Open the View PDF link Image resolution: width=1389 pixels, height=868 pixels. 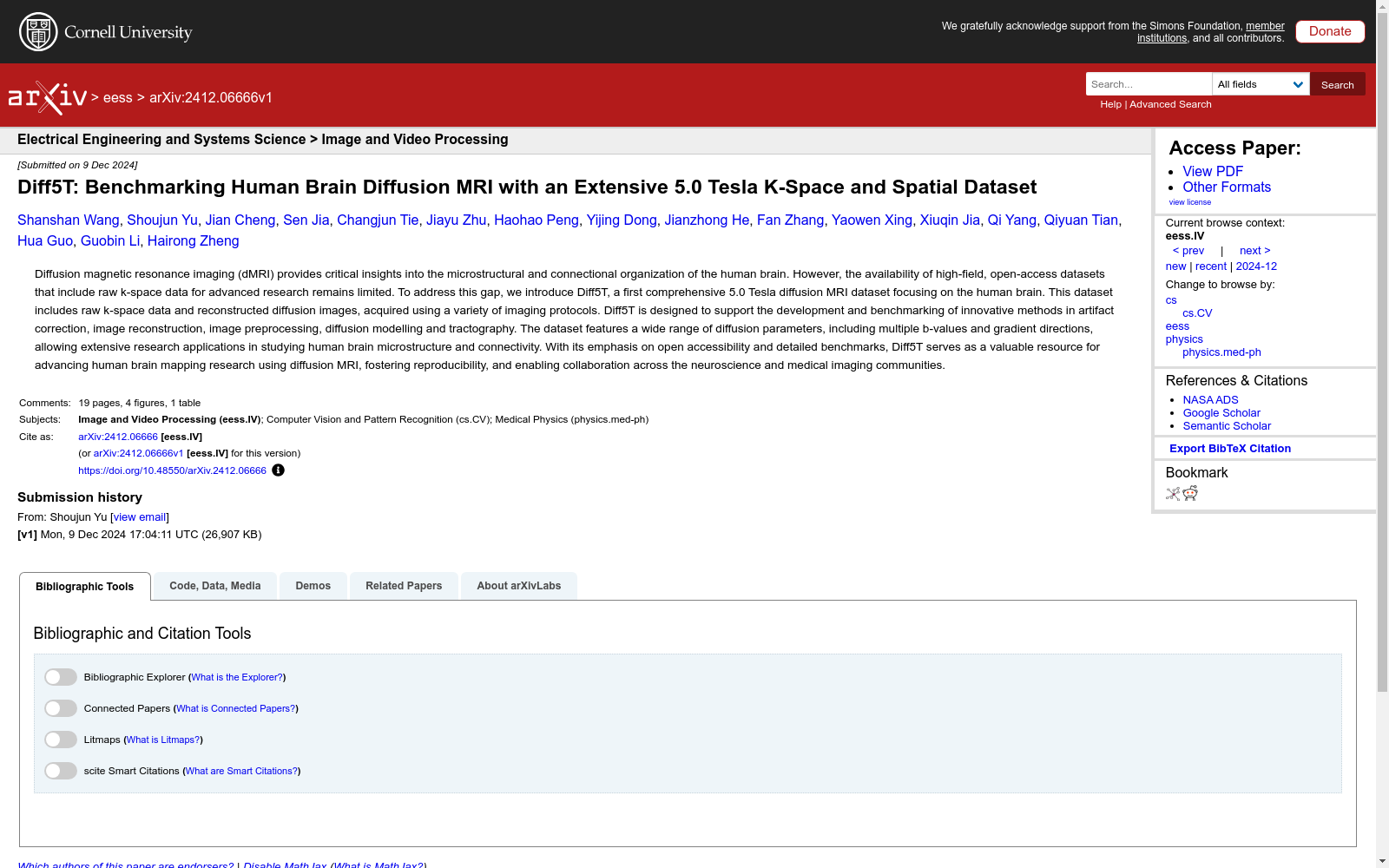pyautogui.click(x=1213, y=172)
